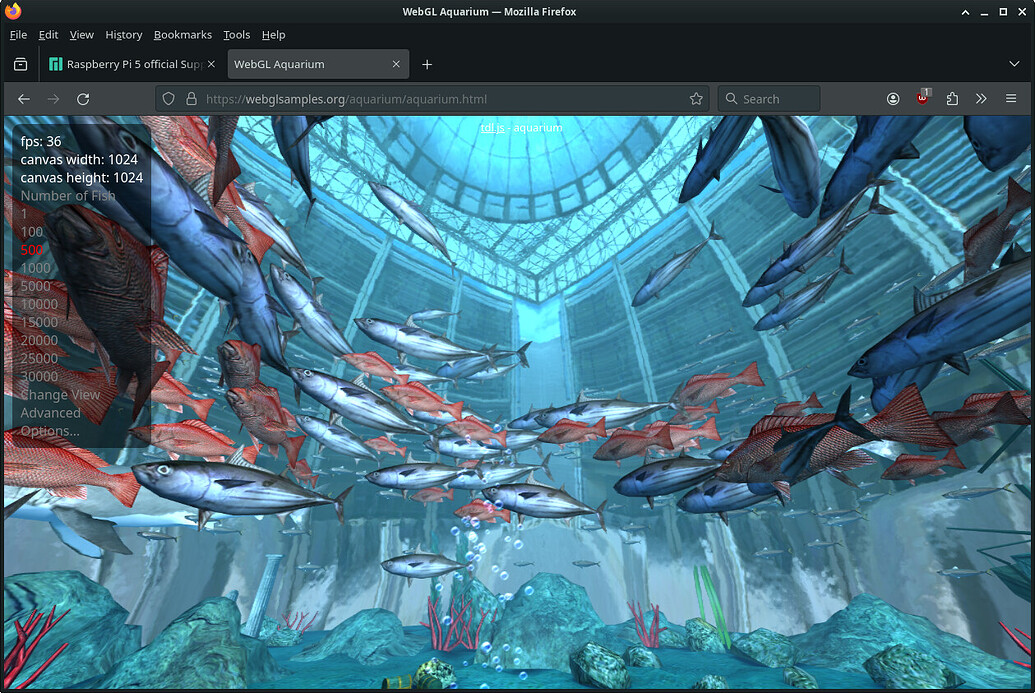Set fish count to 100

32,232
